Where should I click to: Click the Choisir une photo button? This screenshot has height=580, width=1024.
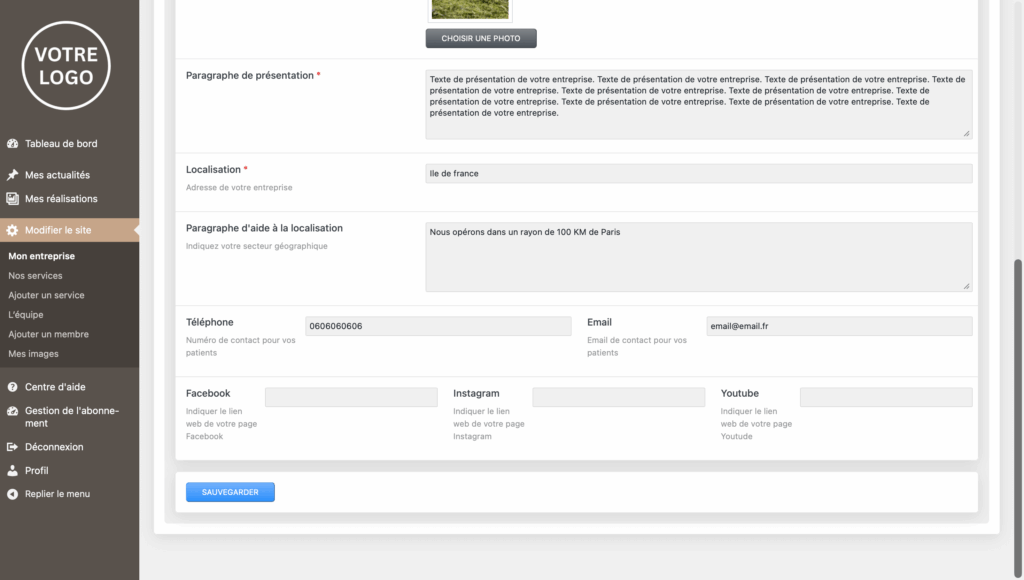[x=481, y=39]
